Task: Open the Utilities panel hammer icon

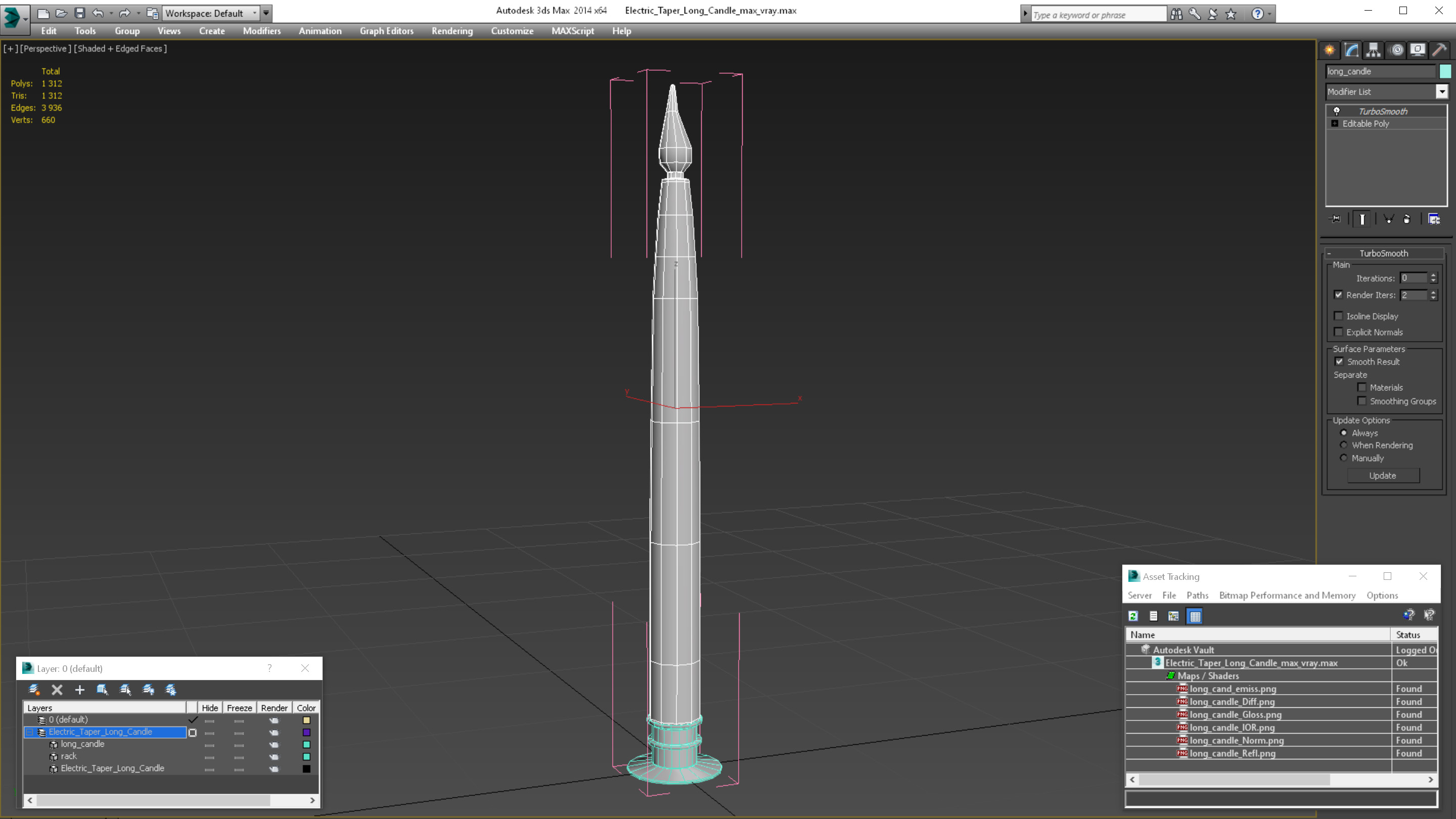Action: pyautogui.click(x=1438, y=51)
